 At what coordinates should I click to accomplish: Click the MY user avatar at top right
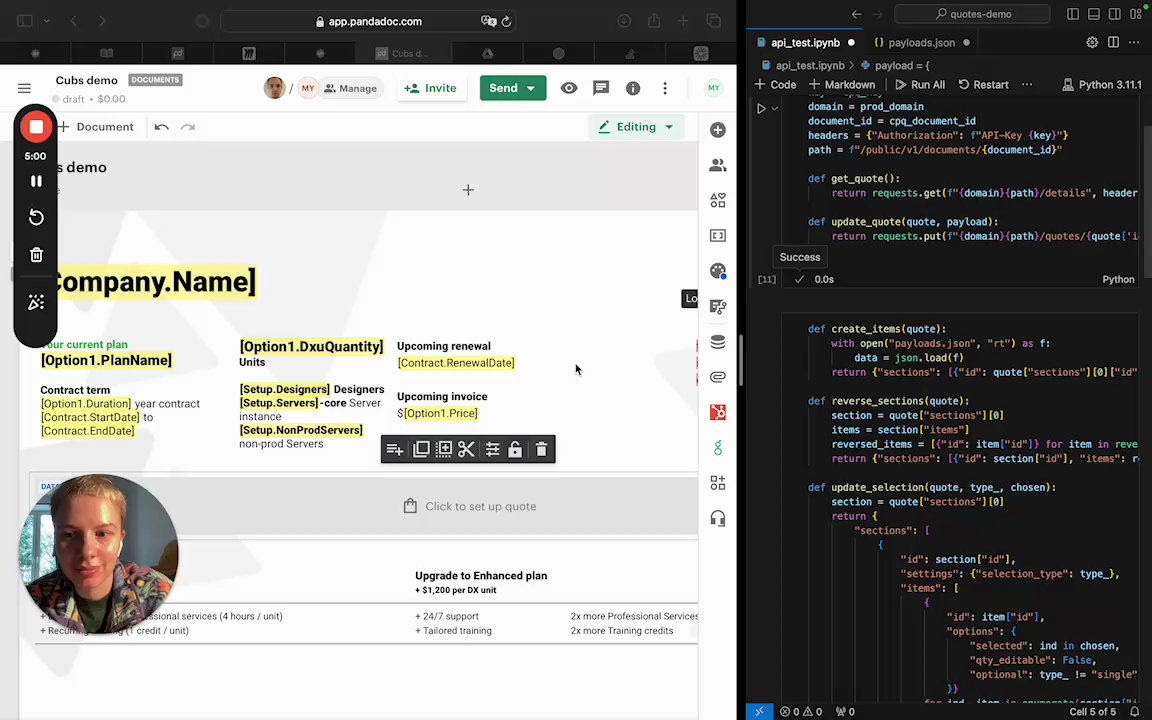(713, 88)
